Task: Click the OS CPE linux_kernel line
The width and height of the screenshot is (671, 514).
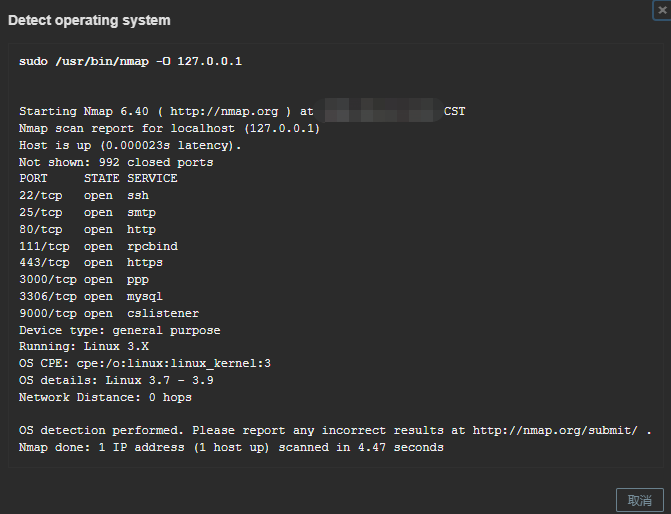Action: click(145, 363)
